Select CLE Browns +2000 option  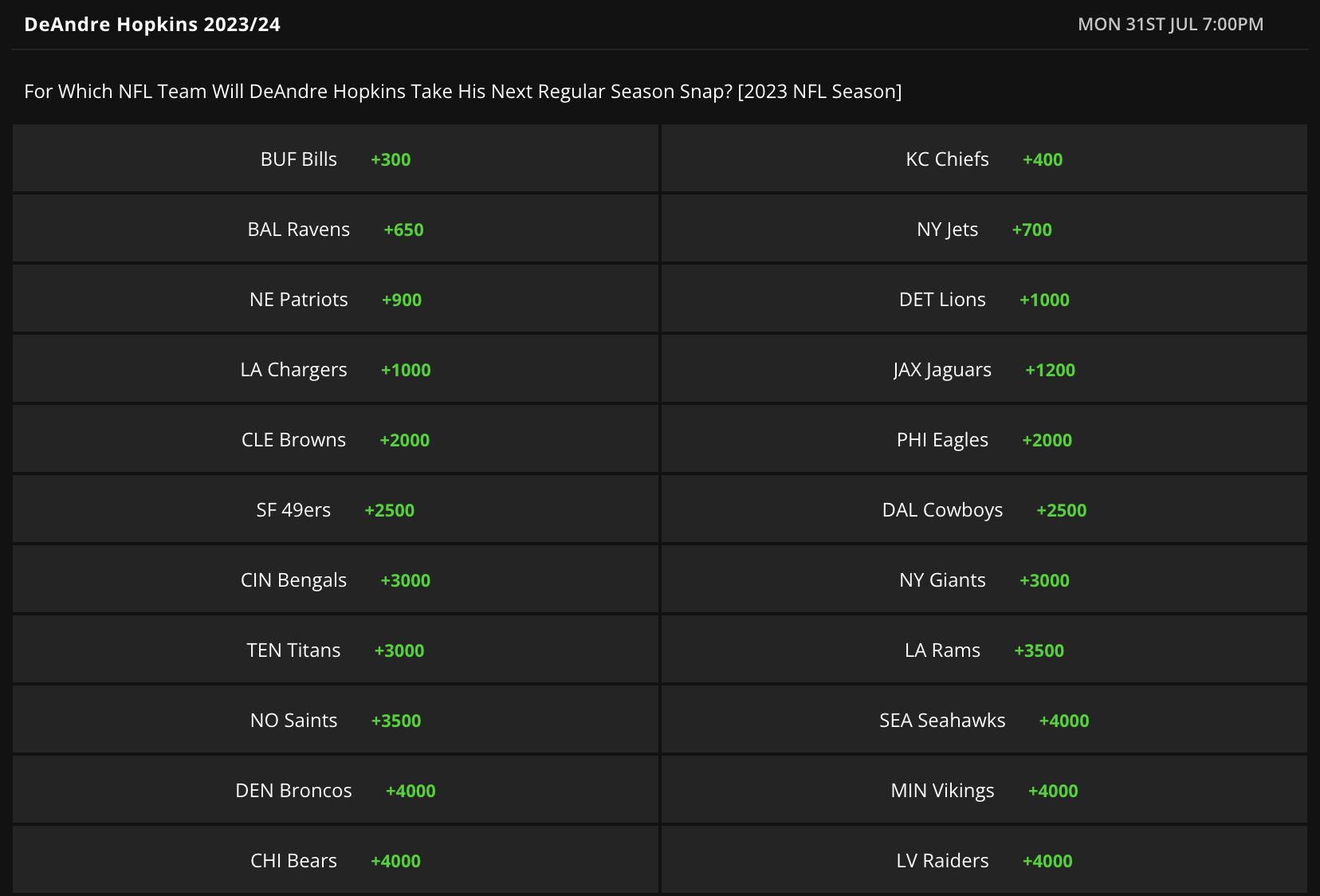tap(336, 439)
